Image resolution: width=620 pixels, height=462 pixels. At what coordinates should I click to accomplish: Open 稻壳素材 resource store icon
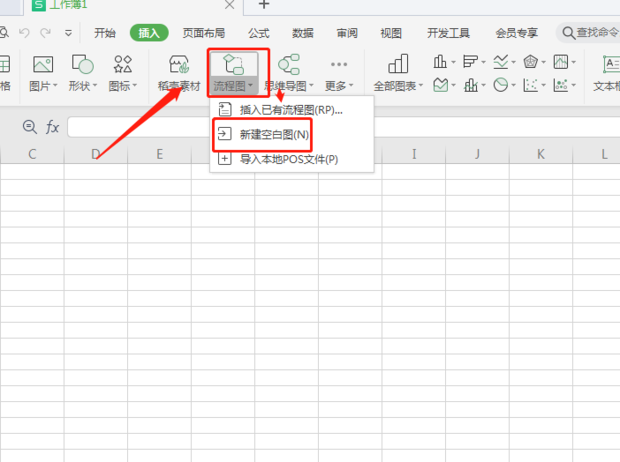pos(179,64)
